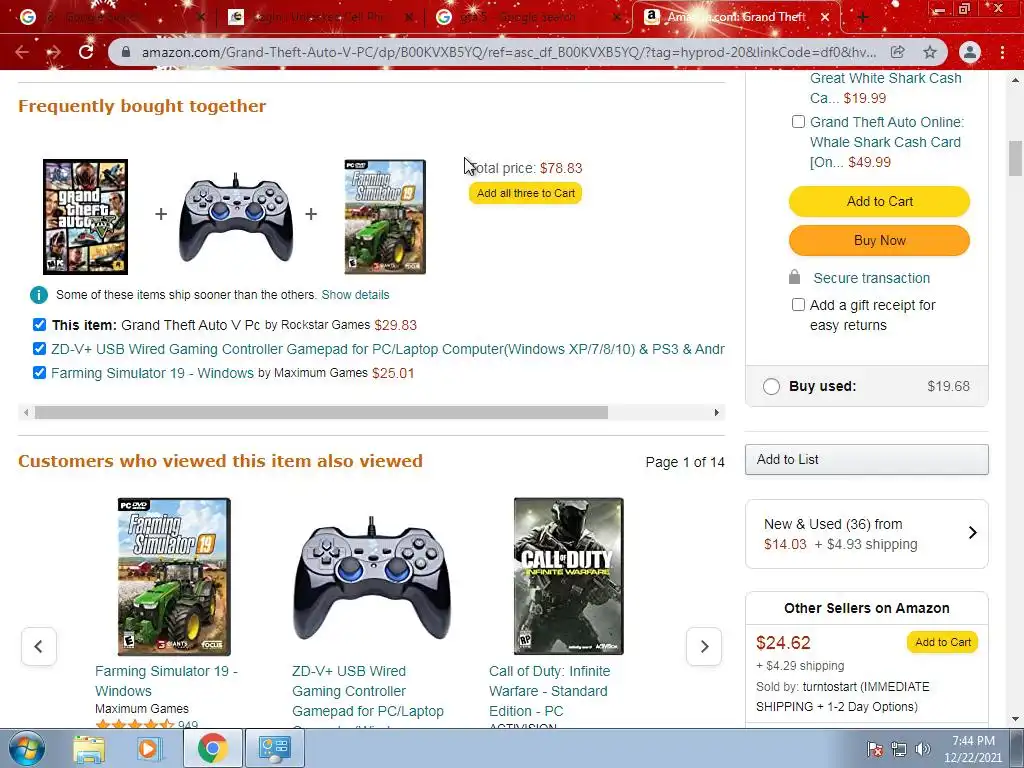Open Windows Start menu
The width and height of the screenshot is (1024, 768).
click(x=27, y=748)
